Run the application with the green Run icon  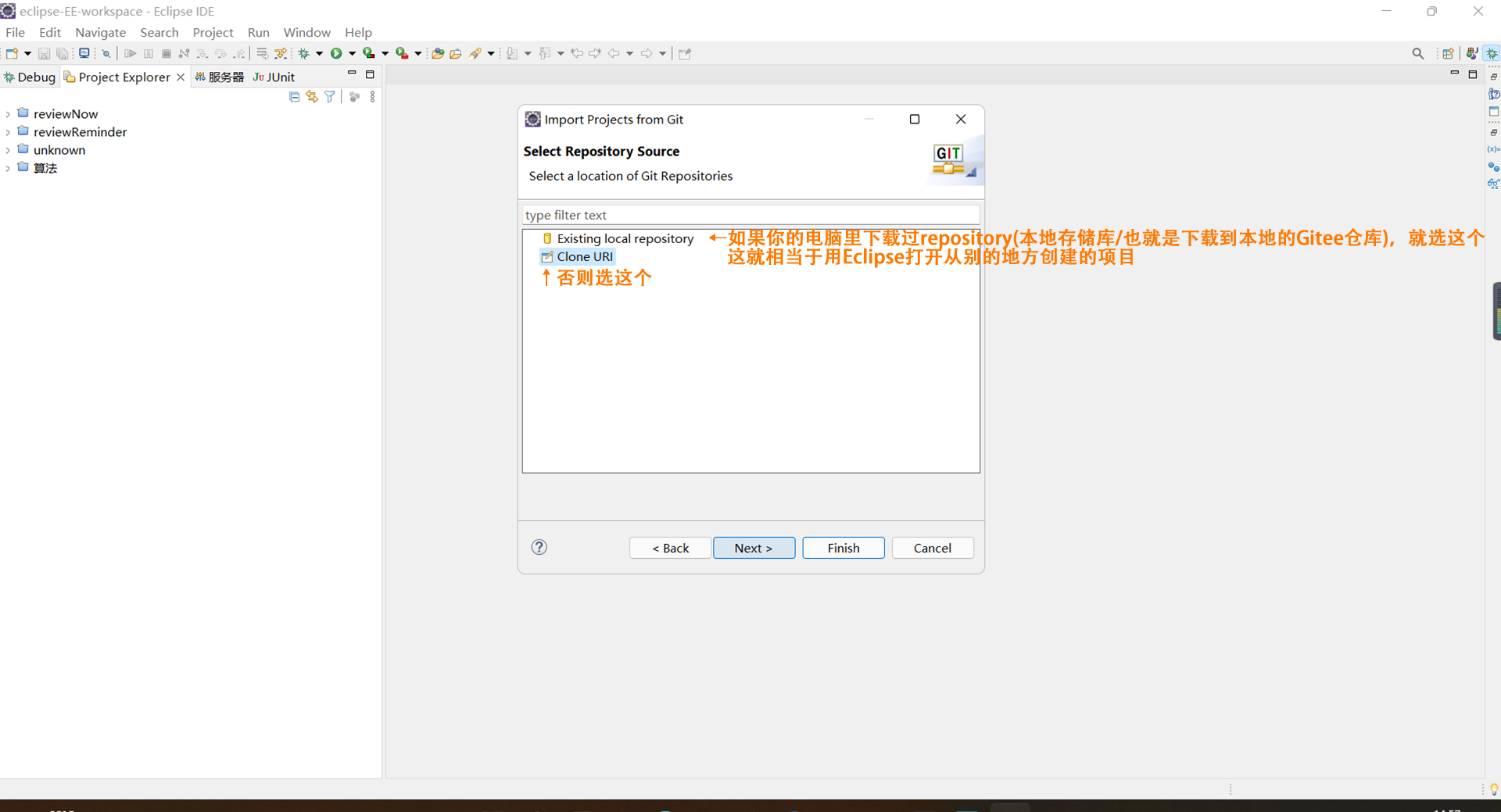click(336, 52)
